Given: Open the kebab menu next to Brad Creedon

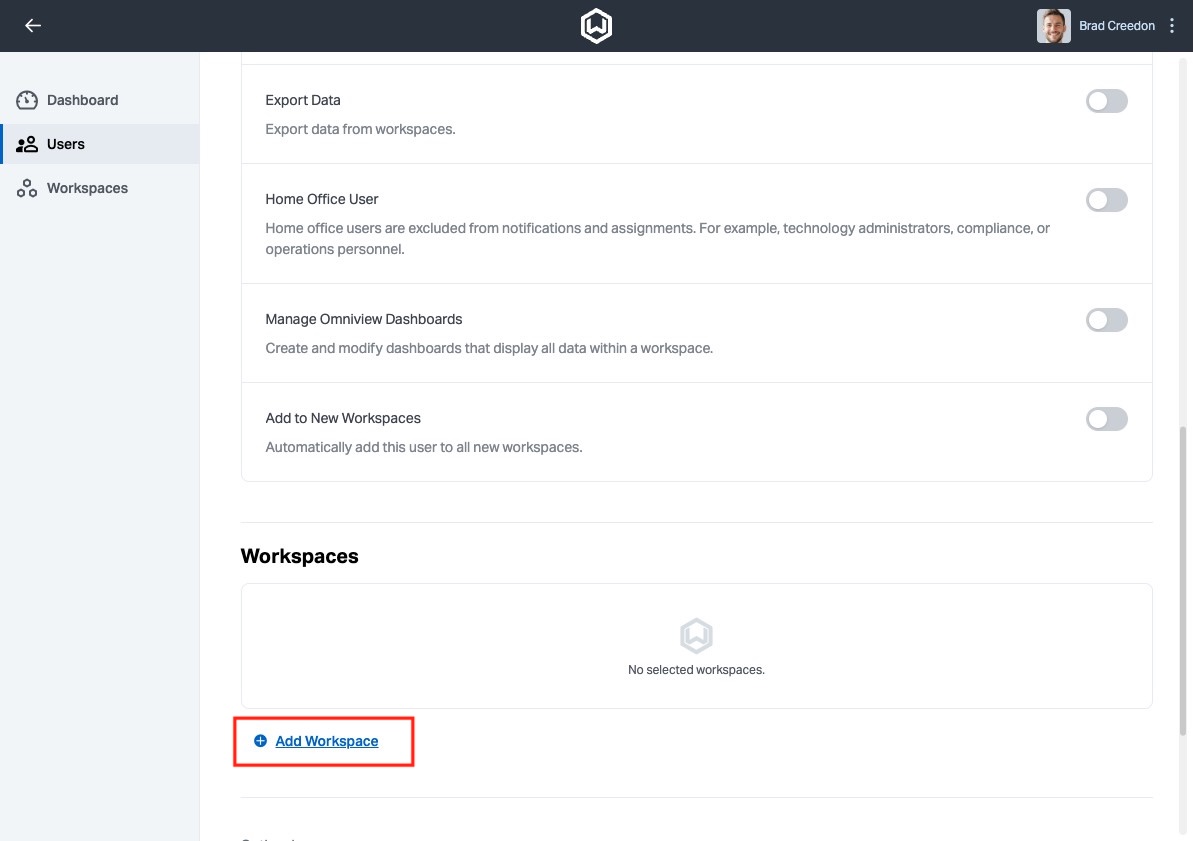Looking at the screenshot, I should pyautogui.click(x=1171, y=25).
